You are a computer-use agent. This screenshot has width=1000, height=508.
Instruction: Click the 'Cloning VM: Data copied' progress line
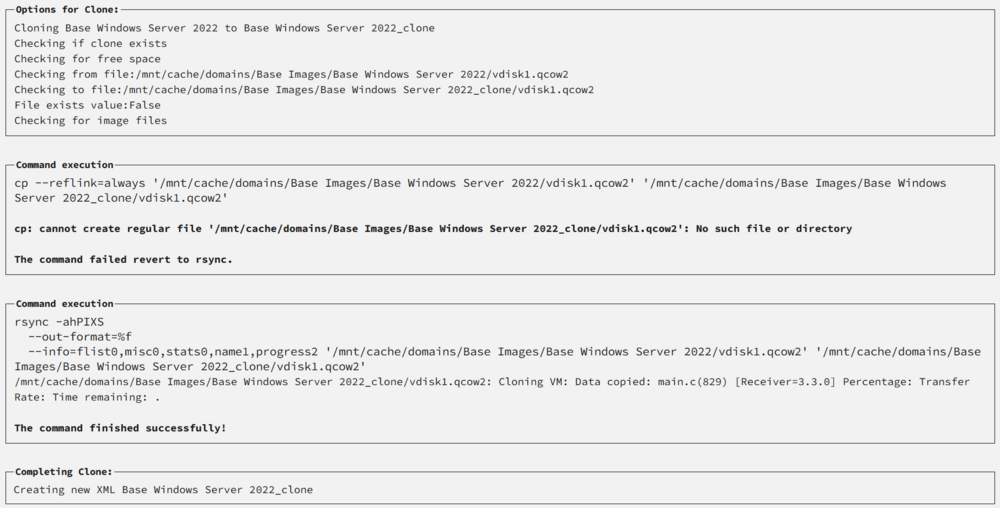[x=492, y=389]
